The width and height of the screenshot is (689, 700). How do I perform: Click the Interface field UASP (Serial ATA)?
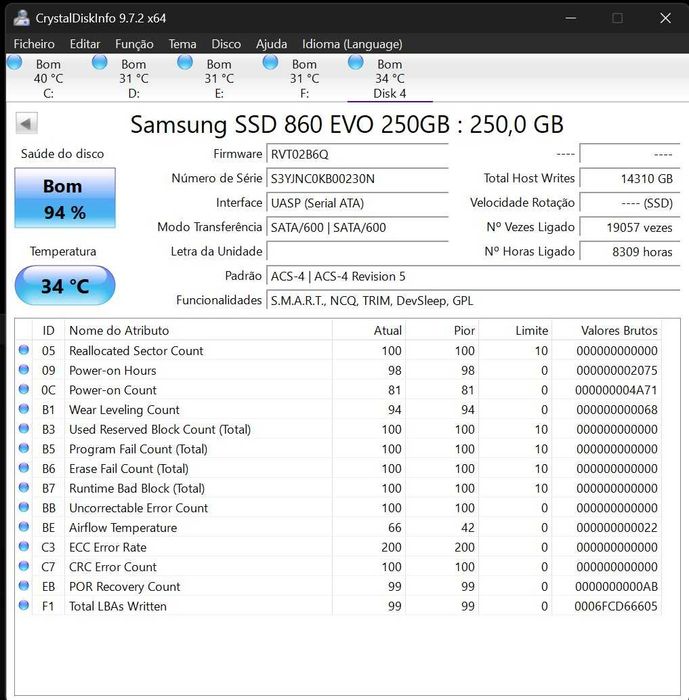[x=357, y=203]
